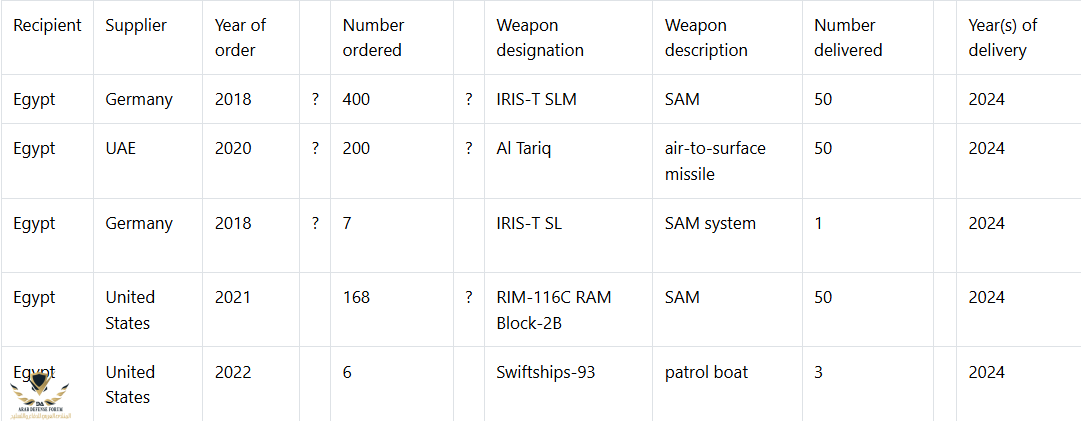Select the Number delivered header
1081x421 pixels.
848,37
